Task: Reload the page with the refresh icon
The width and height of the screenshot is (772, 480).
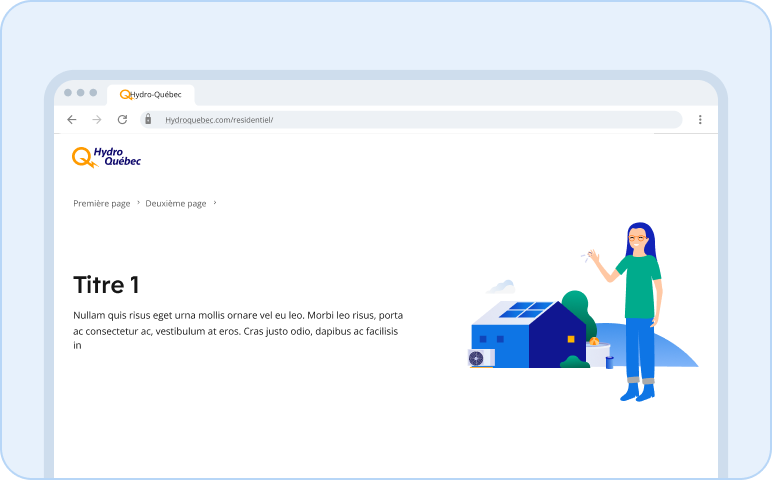Action: pyautogui.click(x=123, y=120)
